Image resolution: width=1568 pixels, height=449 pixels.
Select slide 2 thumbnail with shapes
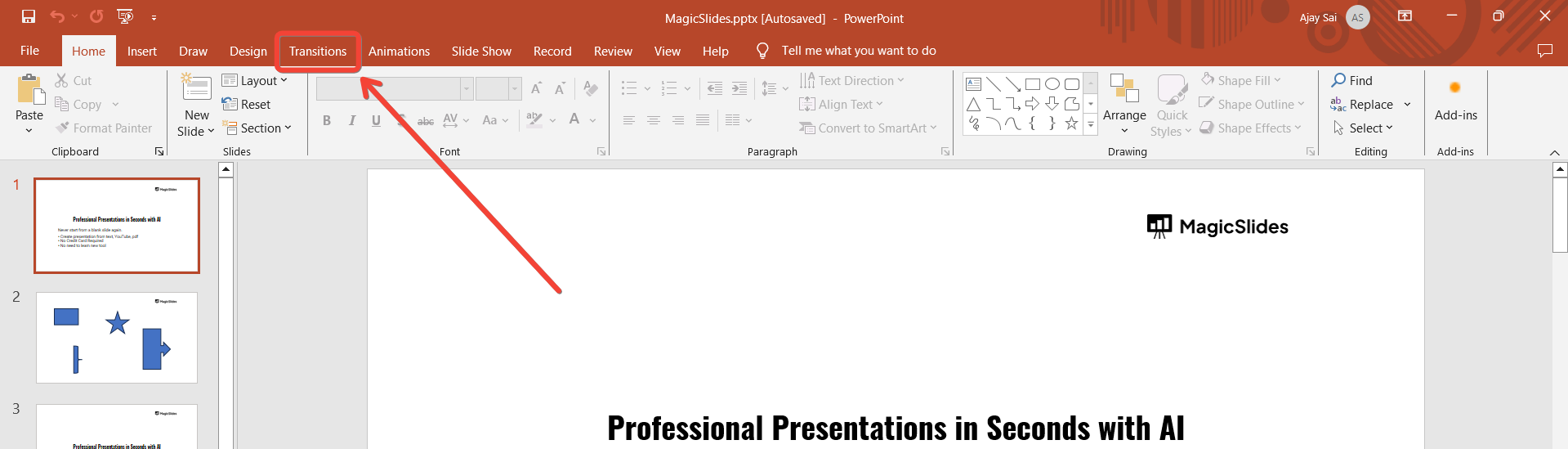[117, 337]
